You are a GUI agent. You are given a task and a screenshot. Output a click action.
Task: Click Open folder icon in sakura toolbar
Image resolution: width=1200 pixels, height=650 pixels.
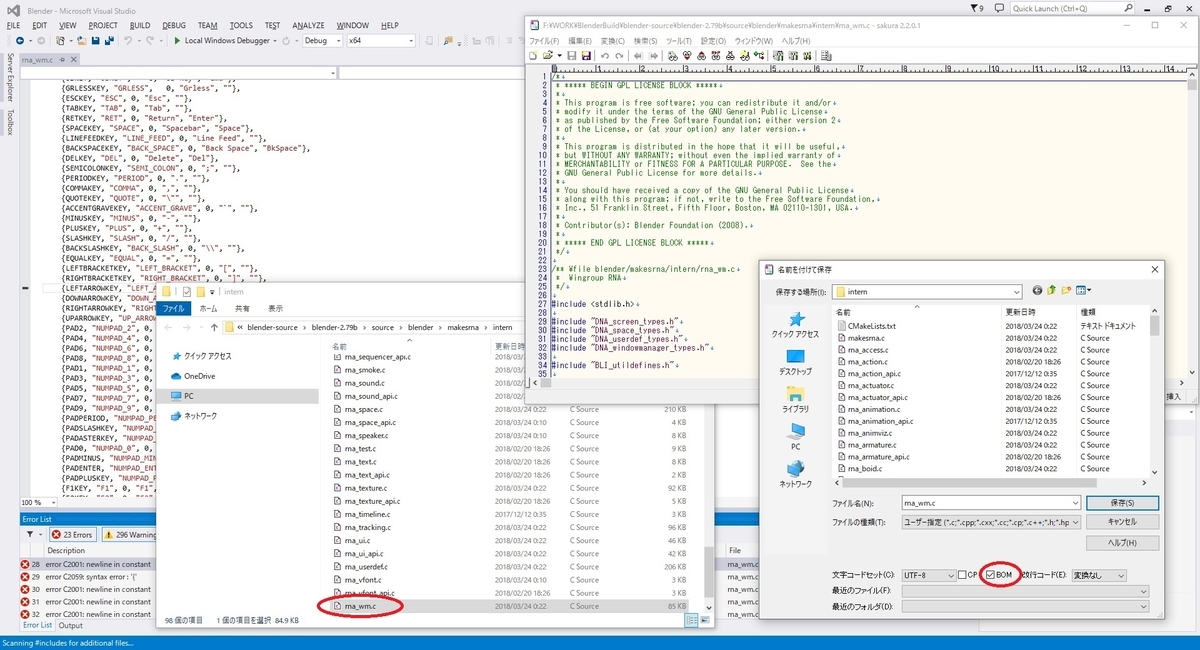point(547,55)
